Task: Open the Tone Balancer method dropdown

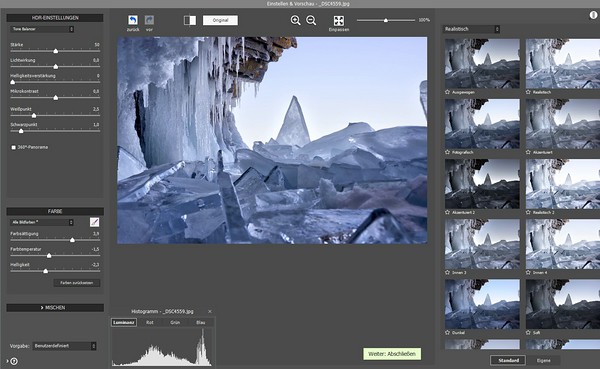Action: pos(42,29)
